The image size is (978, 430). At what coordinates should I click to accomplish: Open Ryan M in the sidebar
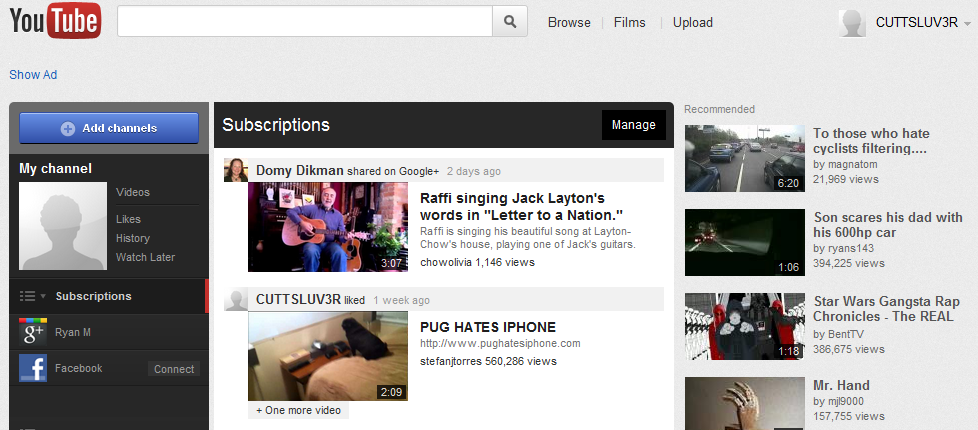pos(73,332)
